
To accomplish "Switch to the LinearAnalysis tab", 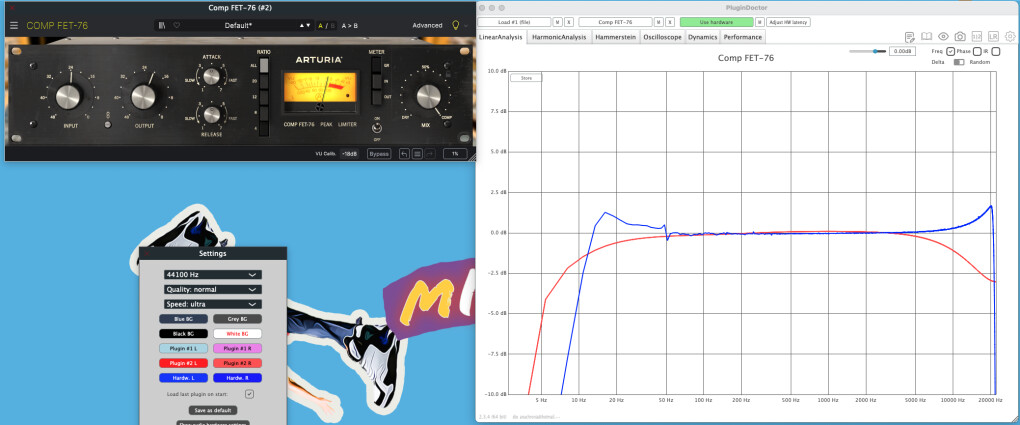I will pos(501,37).
